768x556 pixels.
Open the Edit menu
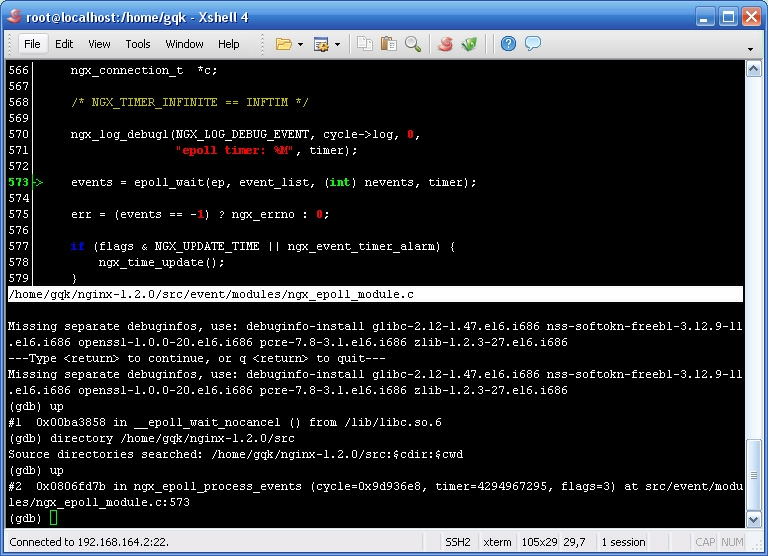[x=64, y=44]
